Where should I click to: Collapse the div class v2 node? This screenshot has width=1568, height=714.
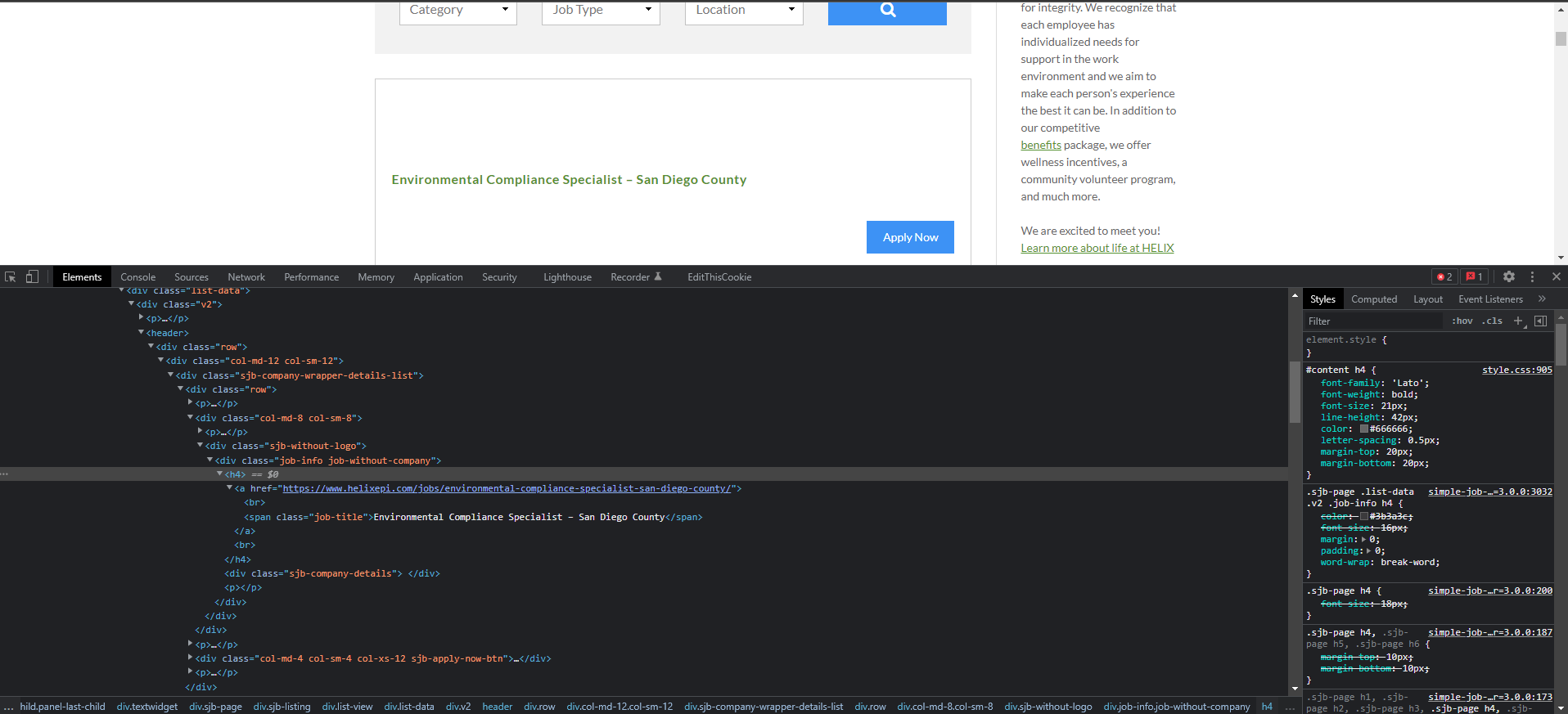132,304
